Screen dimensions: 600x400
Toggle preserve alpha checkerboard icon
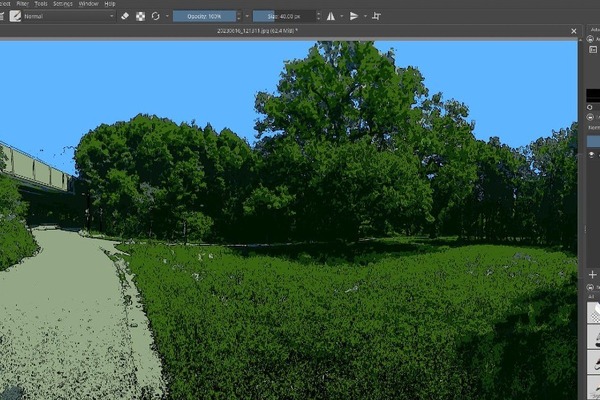pos(140,16)
